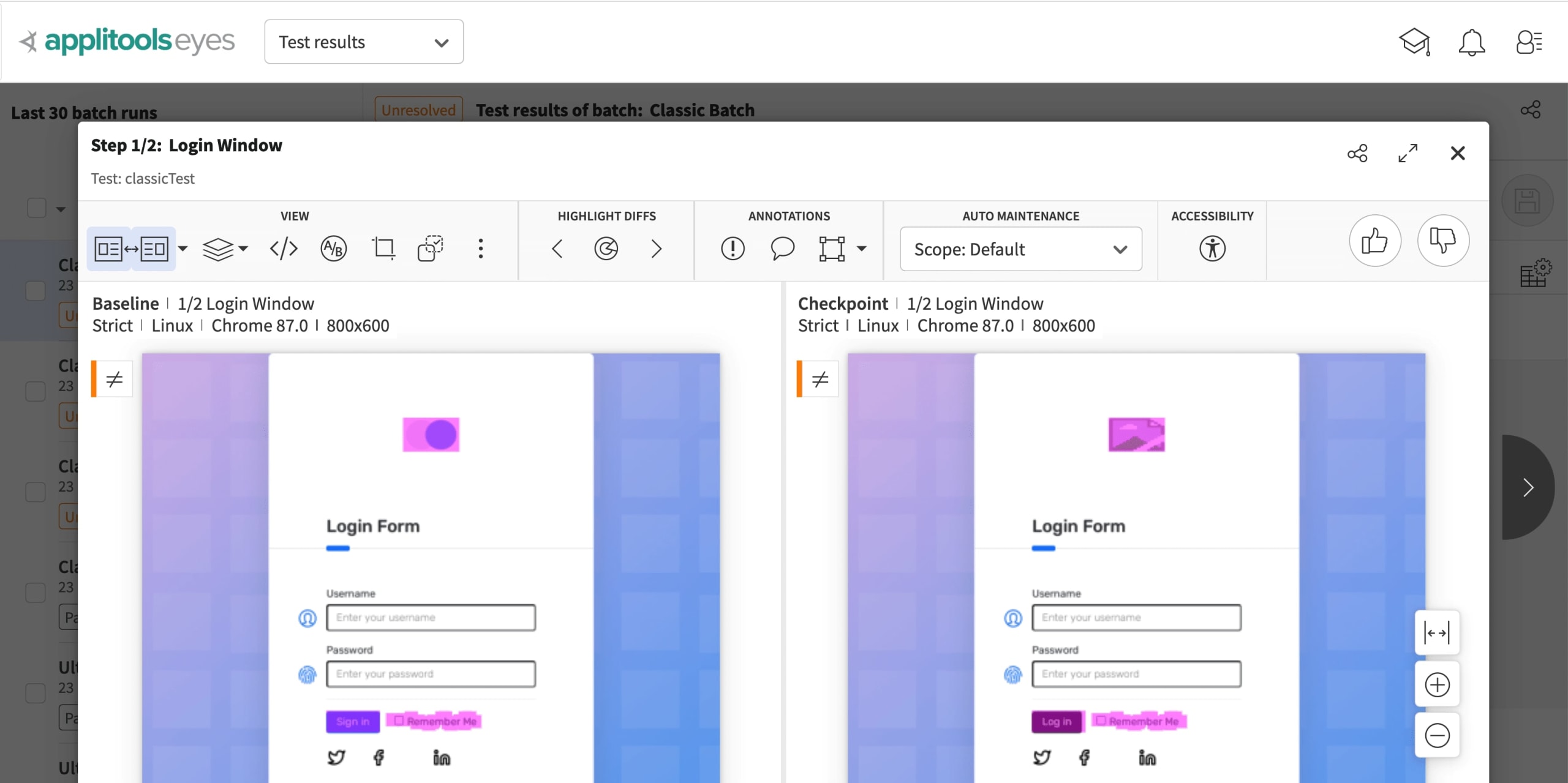
Task: Click the applitools eyes logo
Action: point(126,41)
